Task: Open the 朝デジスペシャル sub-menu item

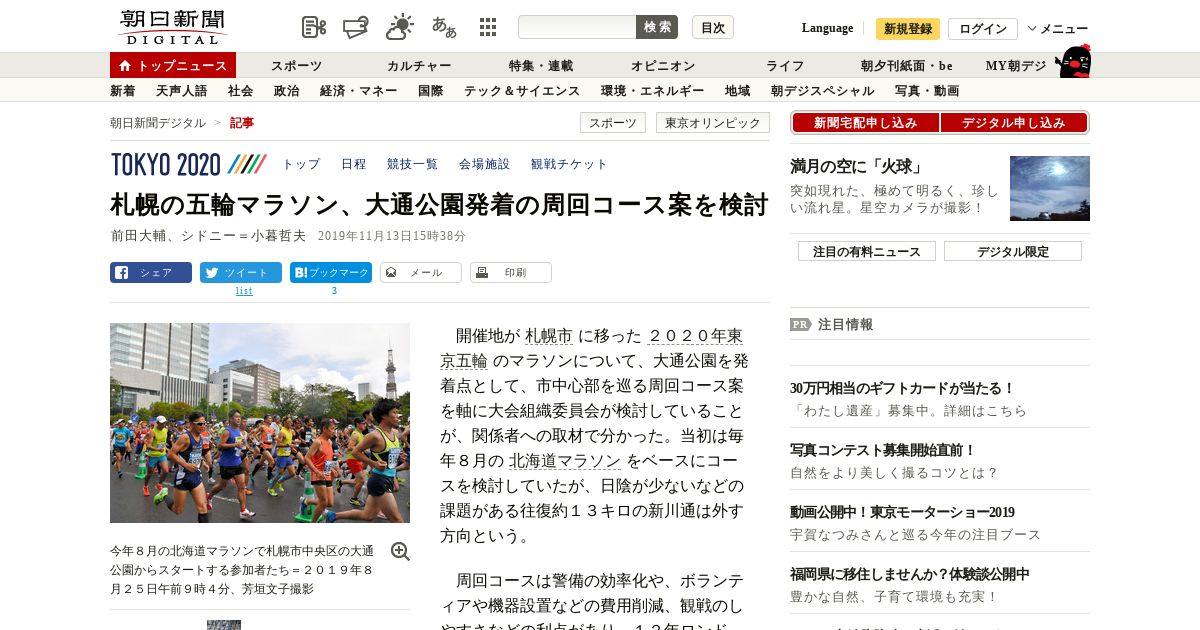Action: pyautogui.click(x=822, y=91)
